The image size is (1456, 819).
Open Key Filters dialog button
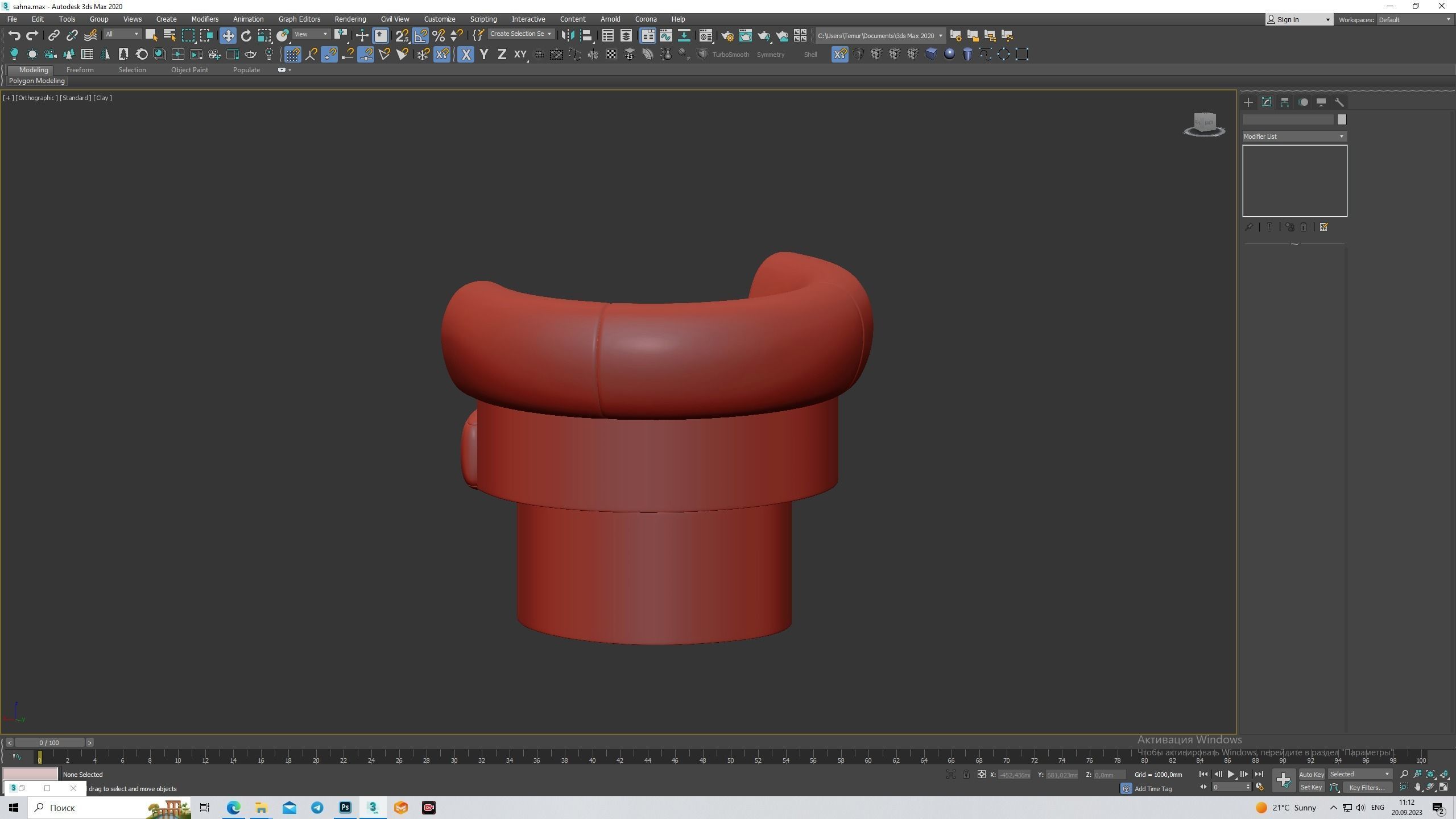[1367, 788]
